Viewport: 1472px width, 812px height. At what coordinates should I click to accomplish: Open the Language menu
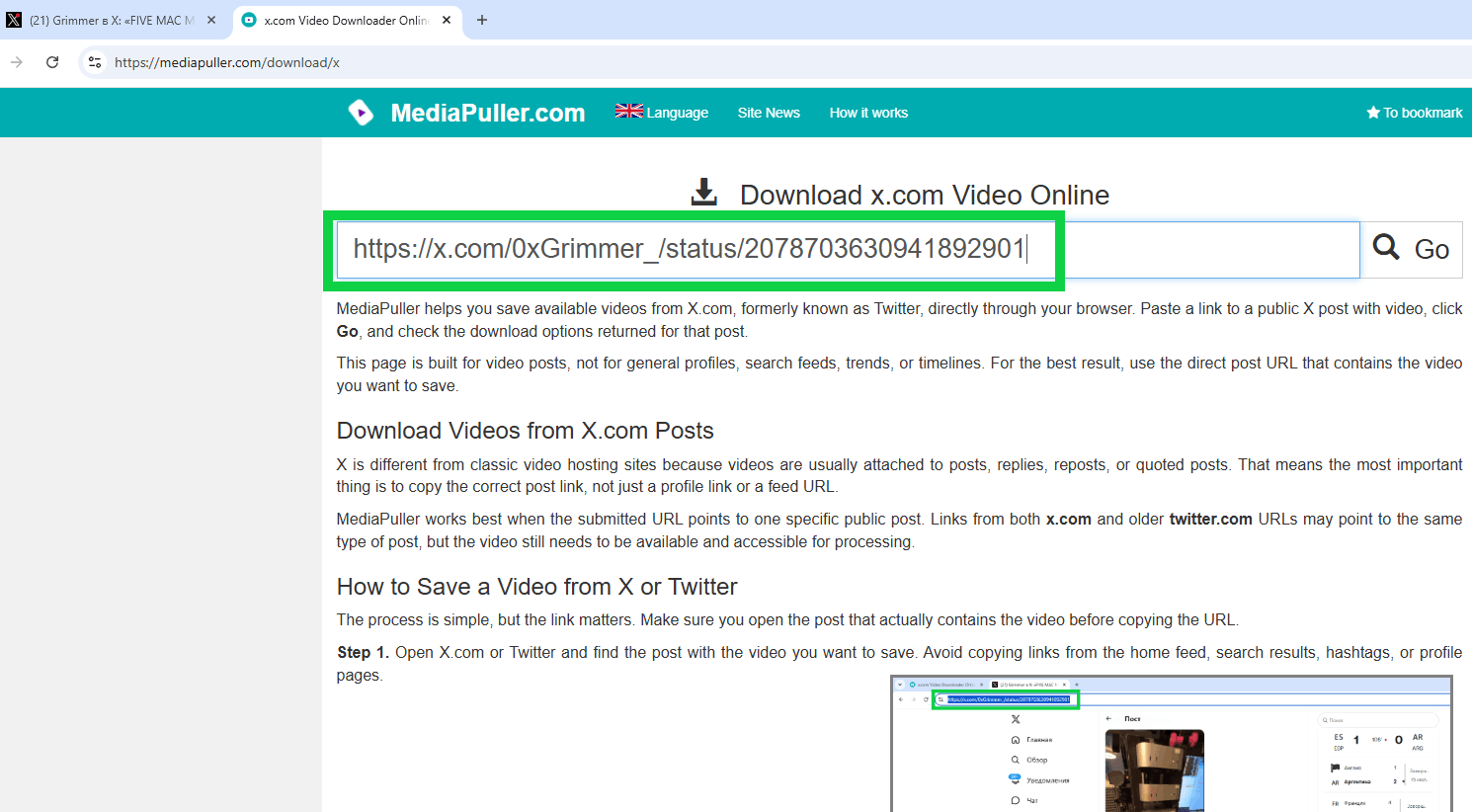(662, 113)
